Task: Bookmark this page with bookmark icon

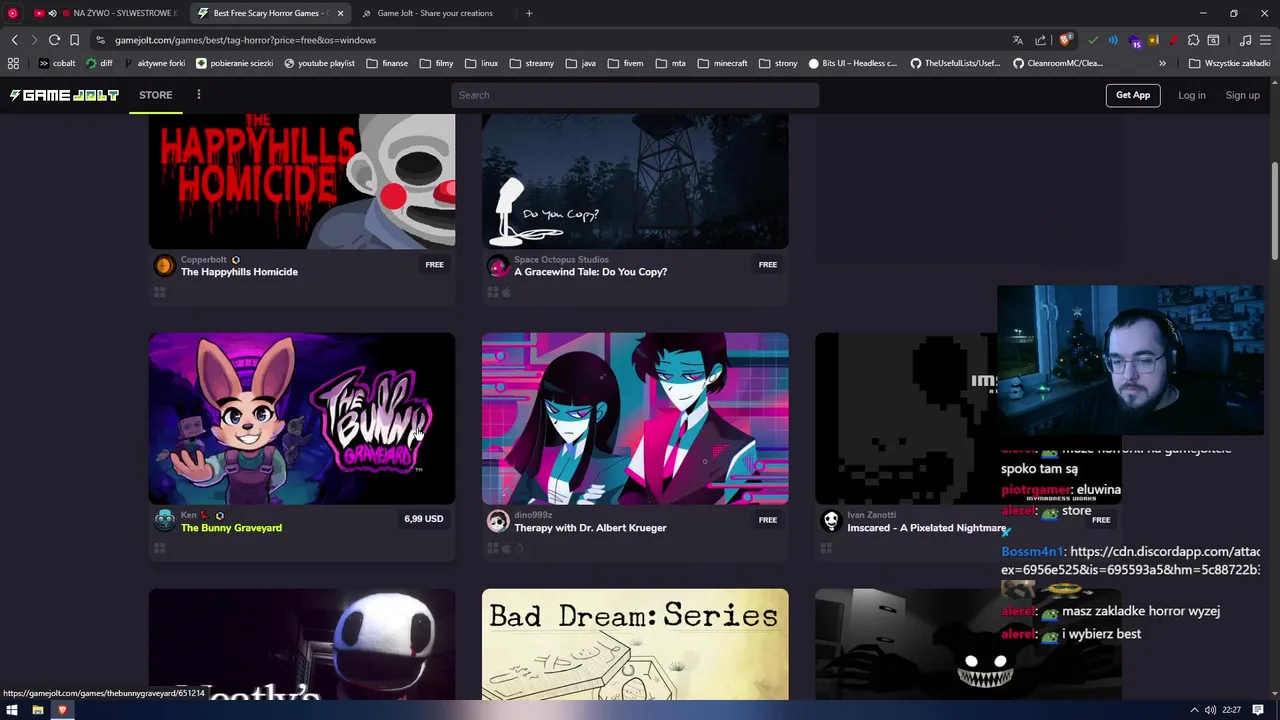Action: [74, 40]
